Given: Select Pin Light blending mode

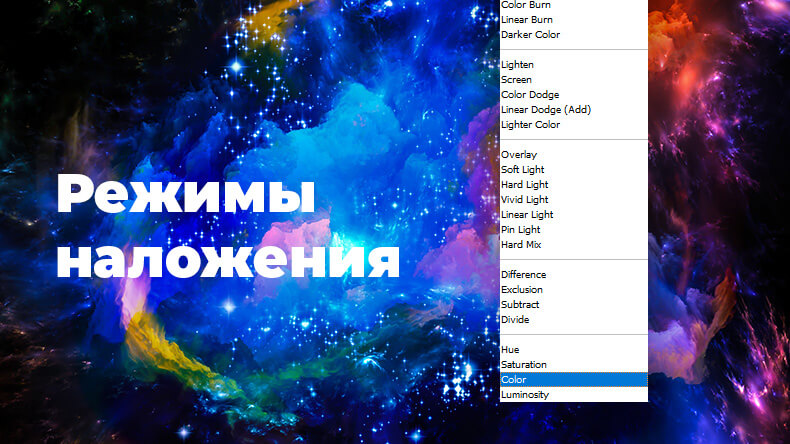Looking at the screenshot, I should click(573, 230).
